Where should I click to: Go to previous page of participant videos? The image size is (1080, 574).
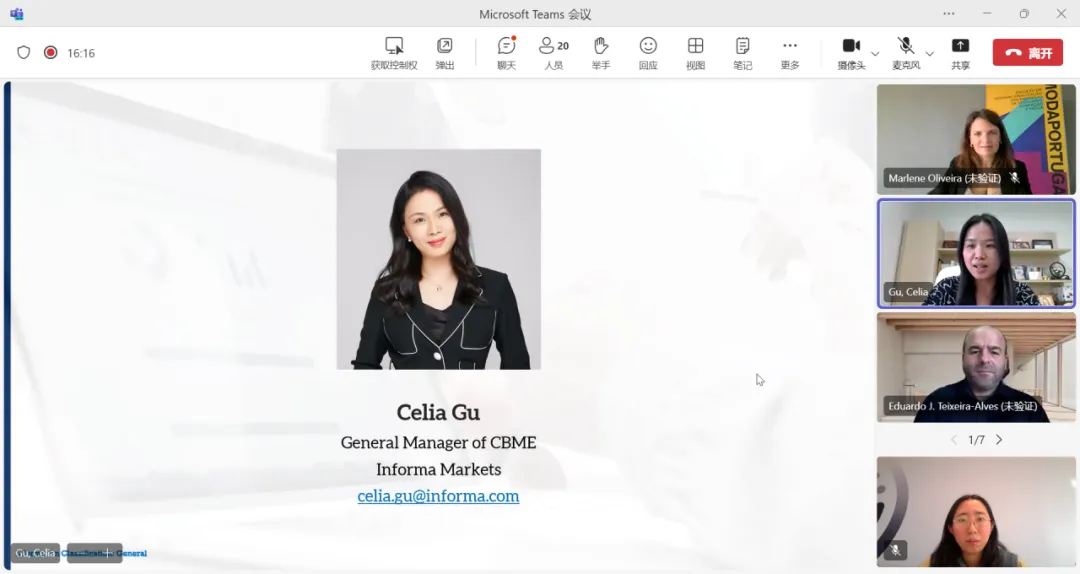953,440
